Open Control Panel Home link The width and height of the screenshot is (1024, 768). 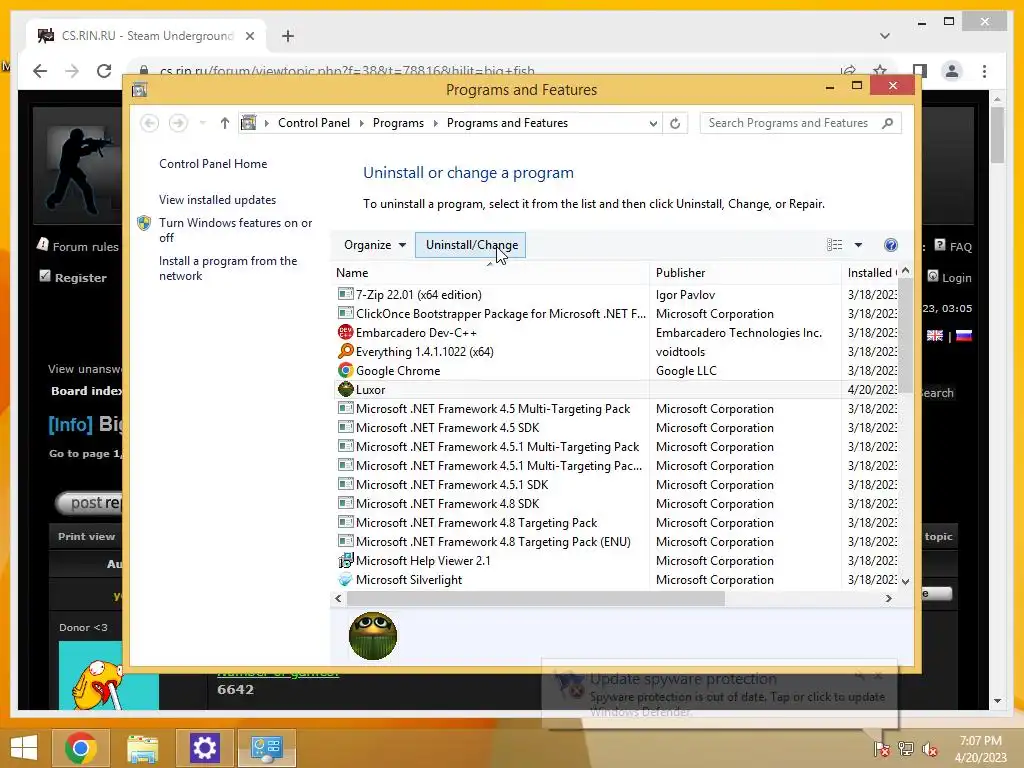(213, 164)
